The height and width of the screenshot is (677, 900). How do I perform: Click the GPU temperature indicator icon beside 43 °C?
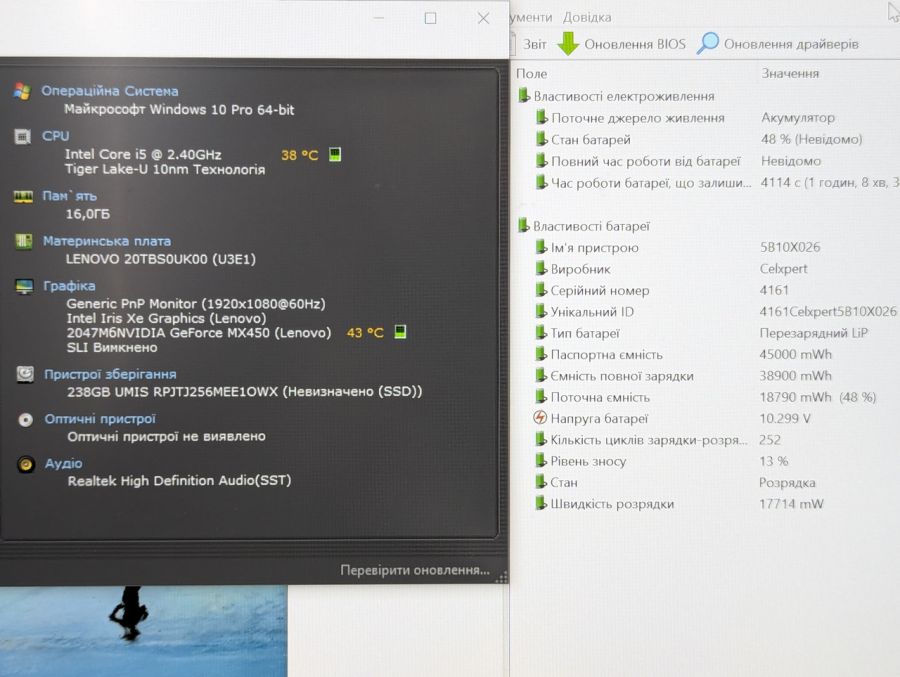pos(400,332)
